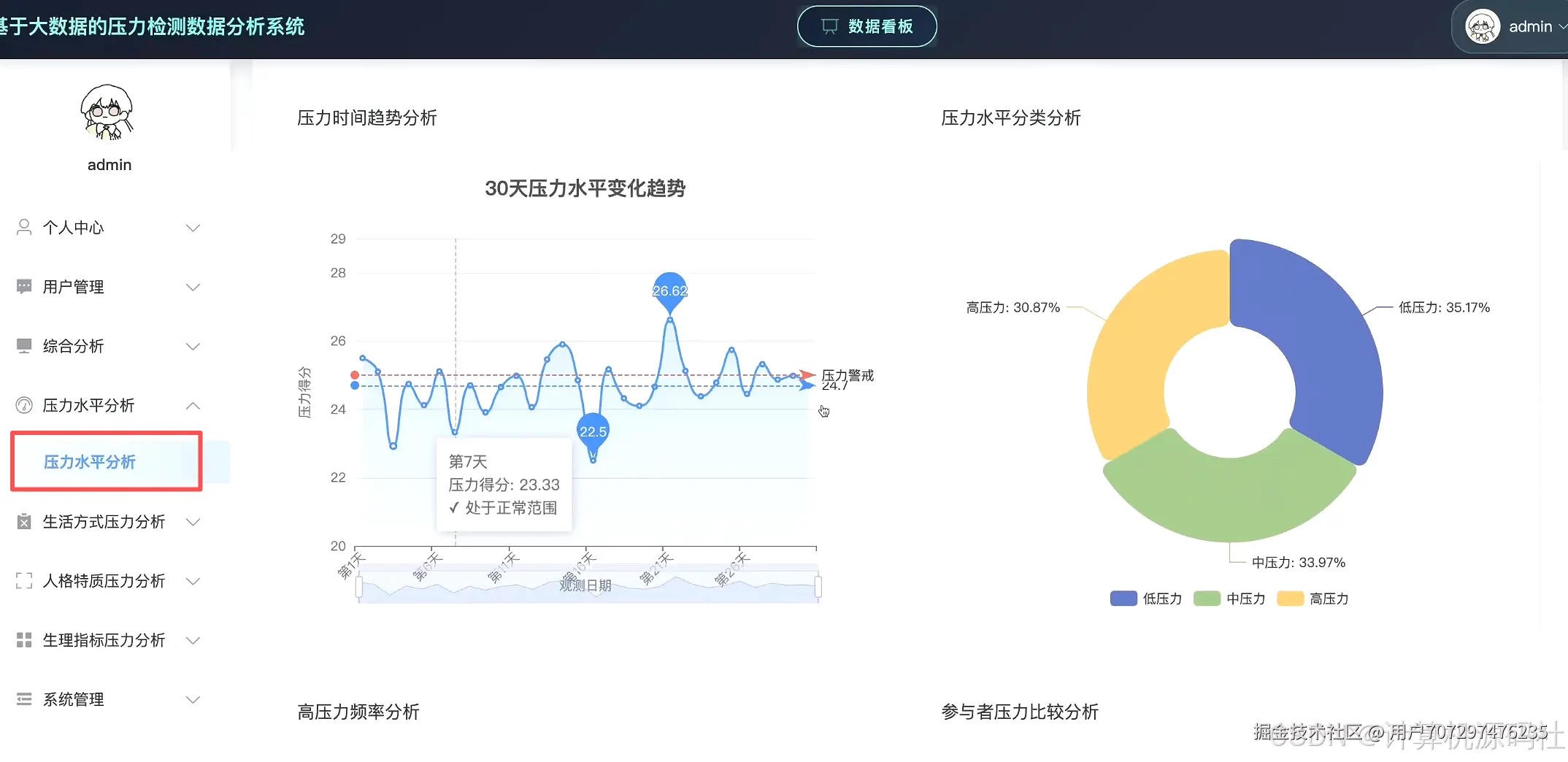
Task: Select the 生活方式压力分析 calendar icon
Action: [23, 522]
